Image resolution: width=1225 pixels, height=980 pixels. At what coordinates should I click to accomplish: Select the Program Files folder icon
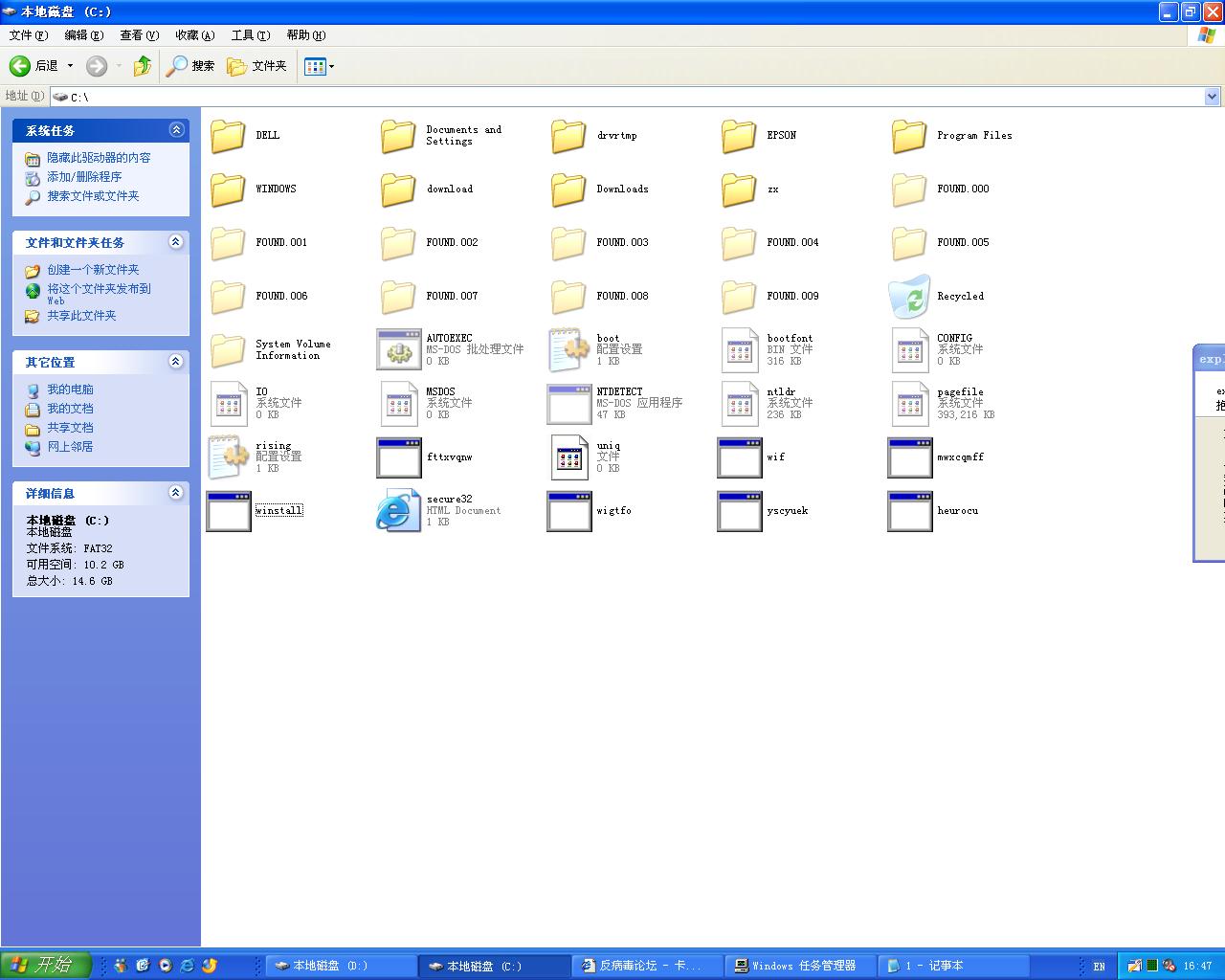[909, 136]
